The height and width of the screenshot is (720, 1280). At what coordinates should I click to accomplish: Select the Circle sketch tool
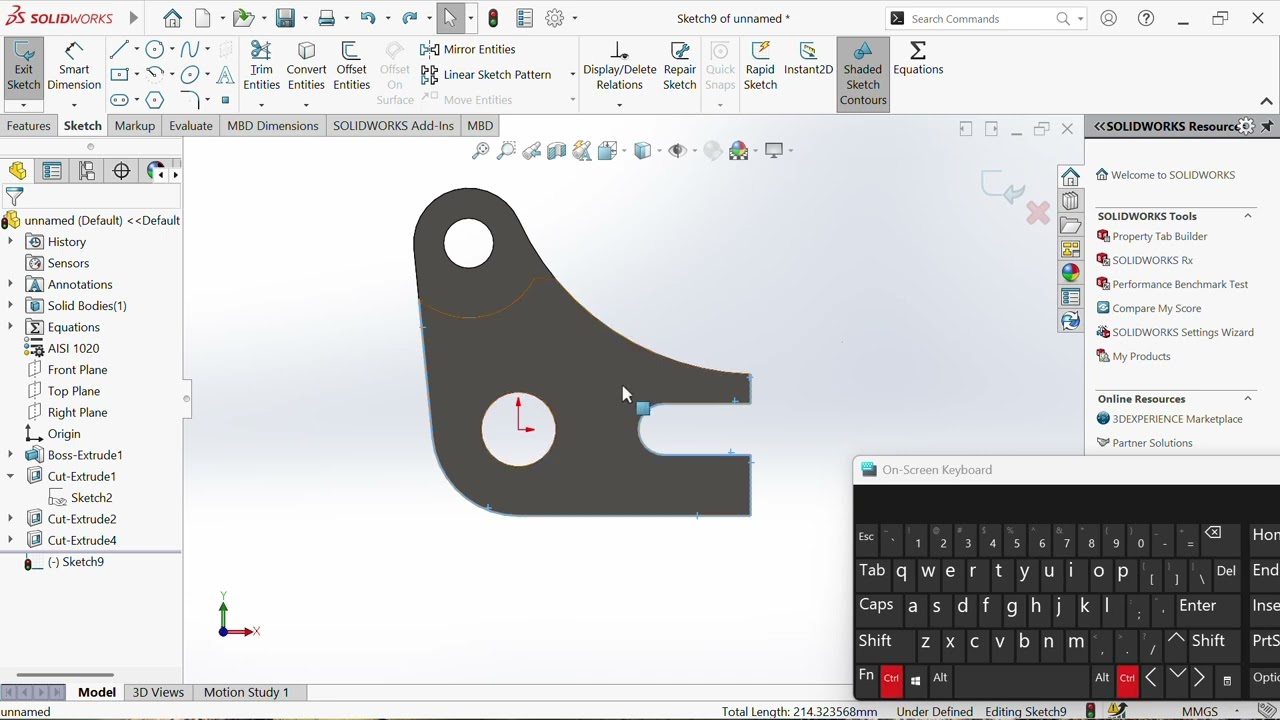pyautogui.click(x=154, y=49)
